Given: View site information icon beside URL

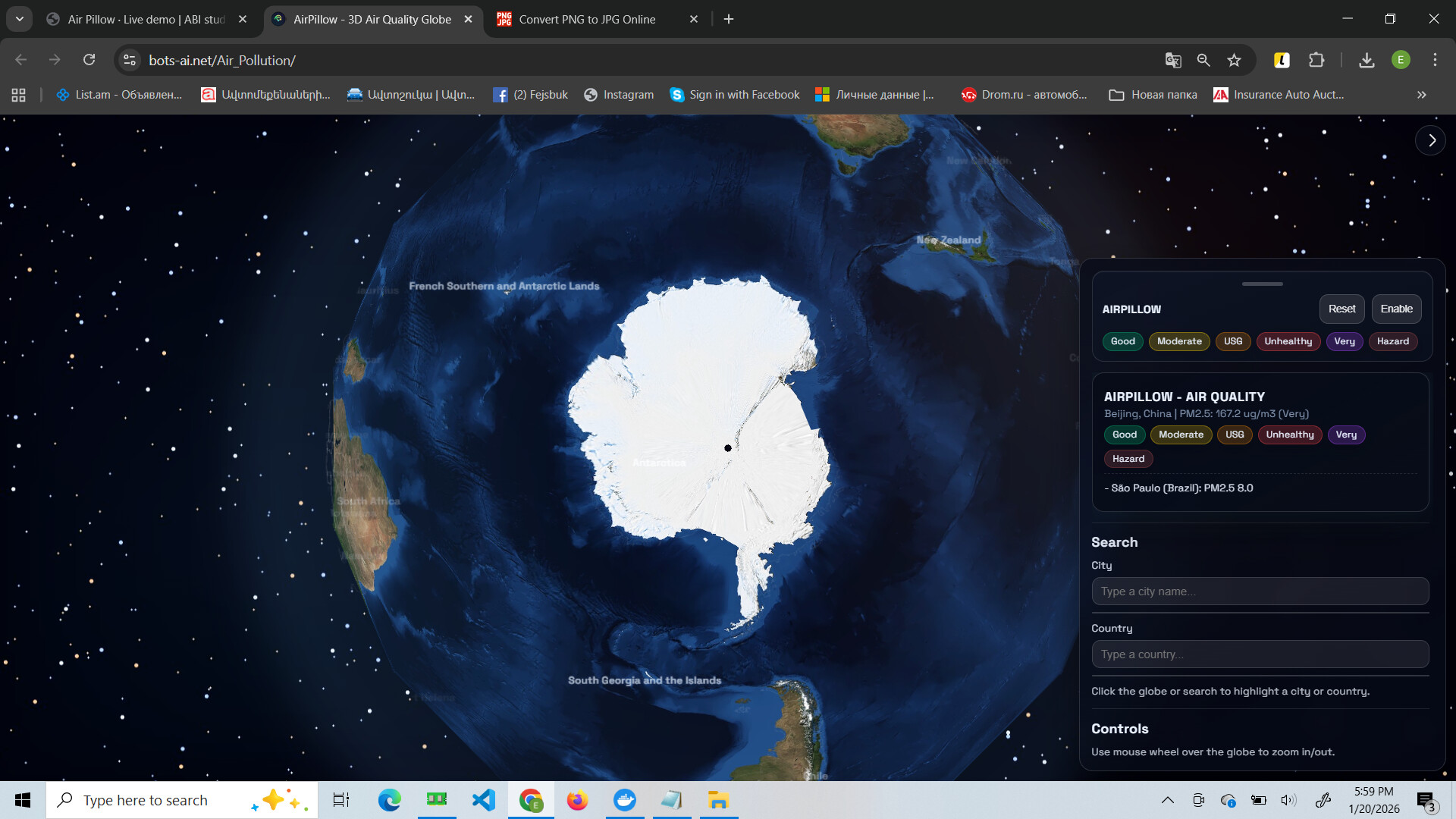Looking at the screenshot, I should point(130,60).
